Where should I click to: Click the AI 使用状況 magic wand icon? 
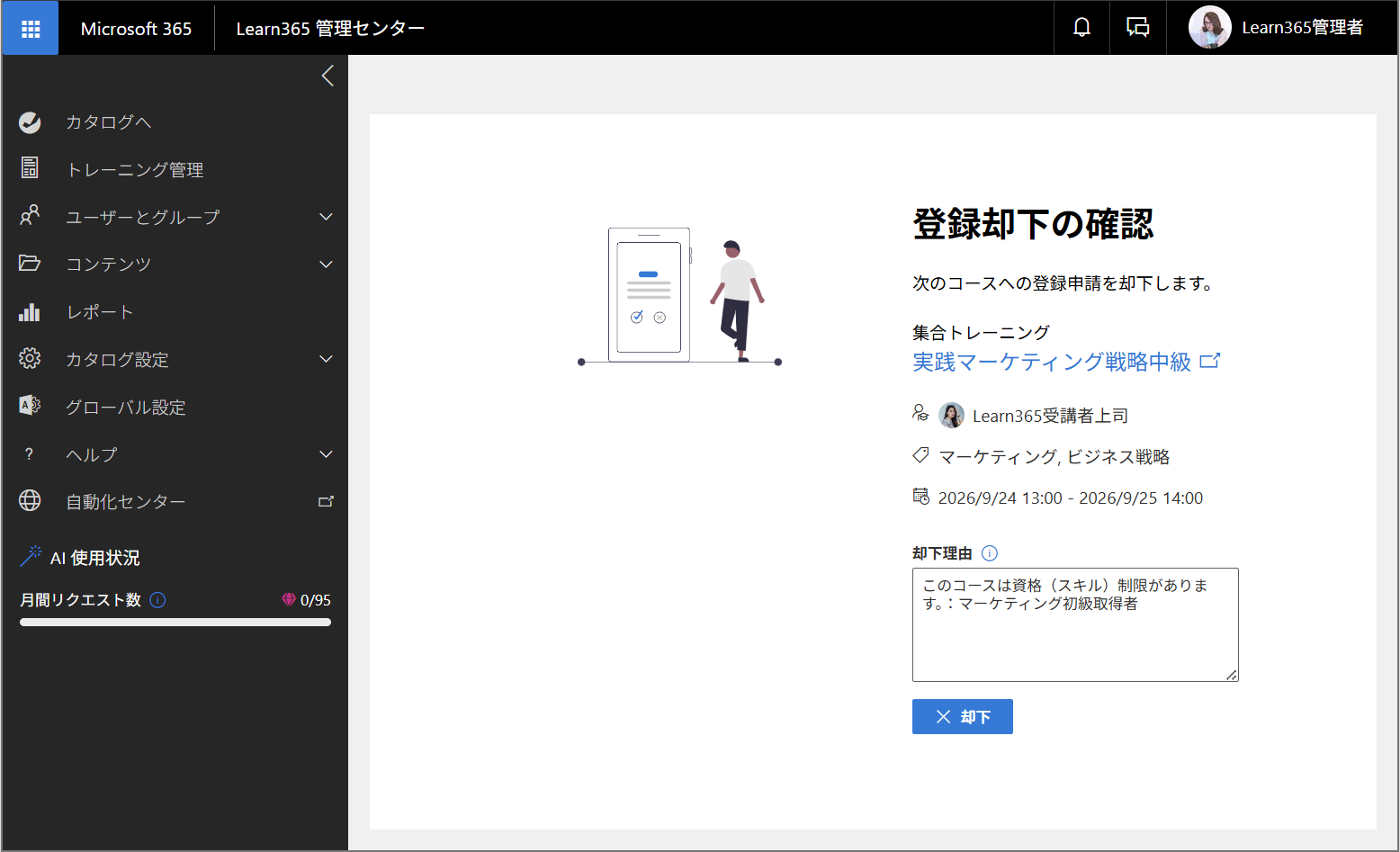pos(31,556)
